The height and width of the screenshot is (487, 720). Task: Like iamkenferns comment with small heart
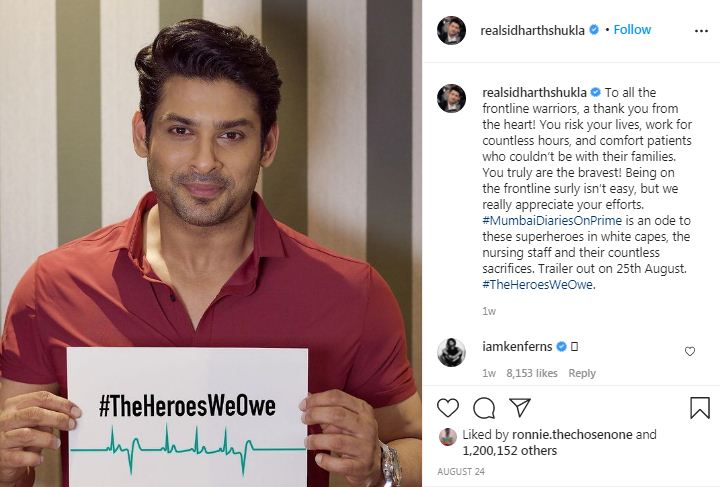point(690,352)
